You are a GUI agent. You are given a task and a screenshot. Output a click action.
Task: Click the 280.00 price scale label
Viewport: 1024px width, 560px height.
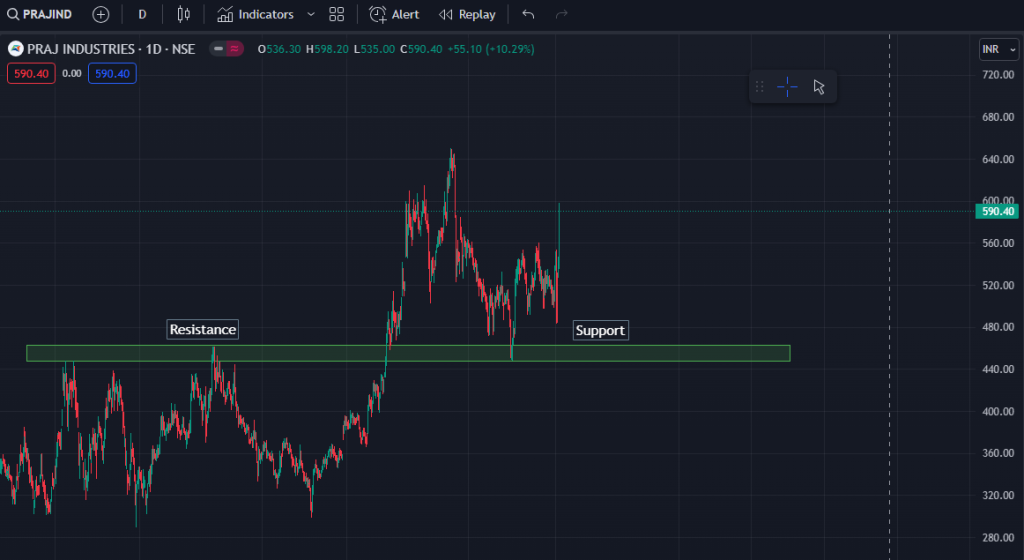998,538
